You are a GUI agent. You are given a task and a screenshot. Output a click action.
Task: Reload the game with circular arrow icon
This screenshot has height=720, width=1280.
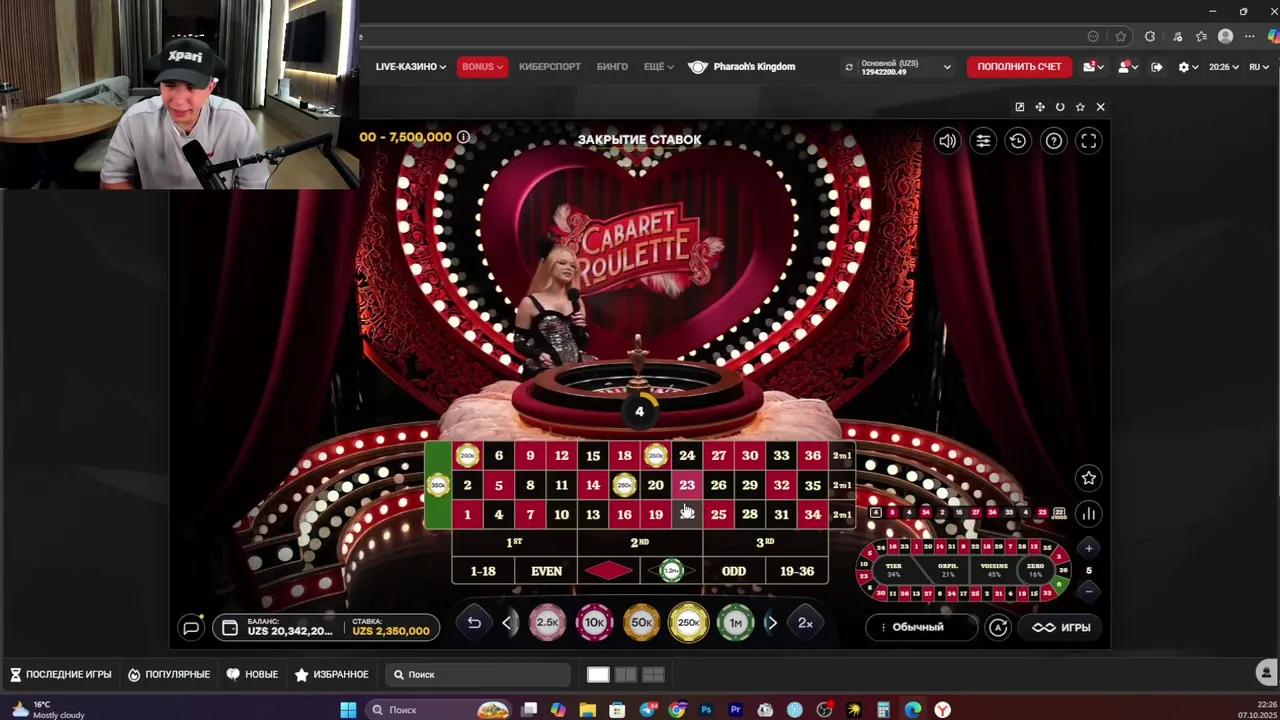1060,107
